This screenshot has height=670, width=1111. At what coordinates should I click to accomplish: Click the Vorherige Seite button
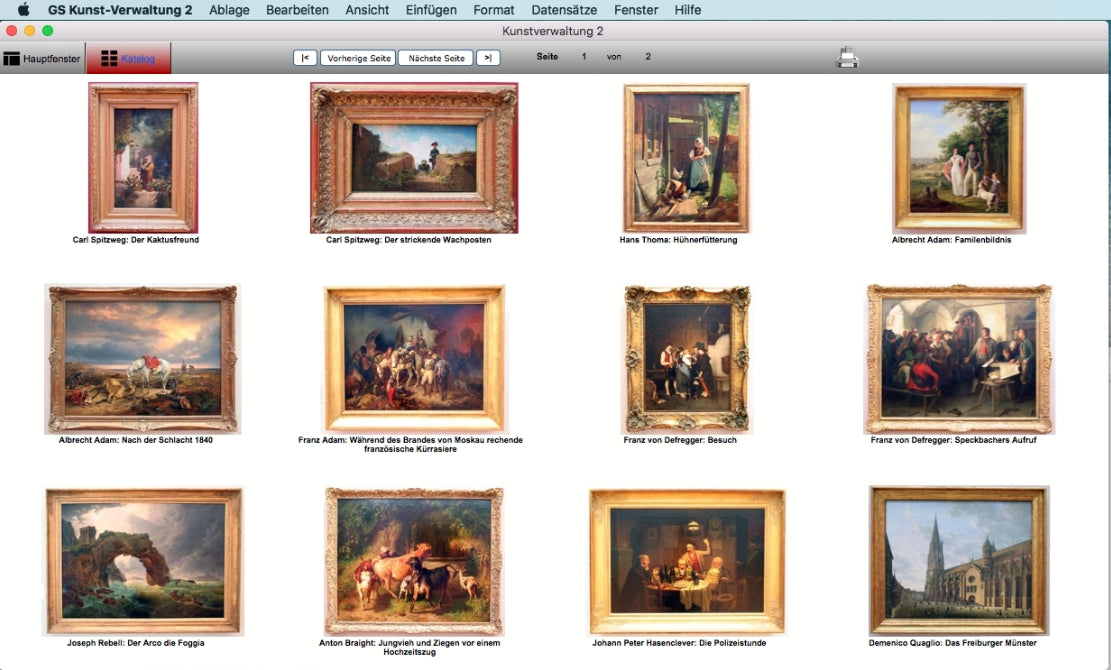[358, 58]
